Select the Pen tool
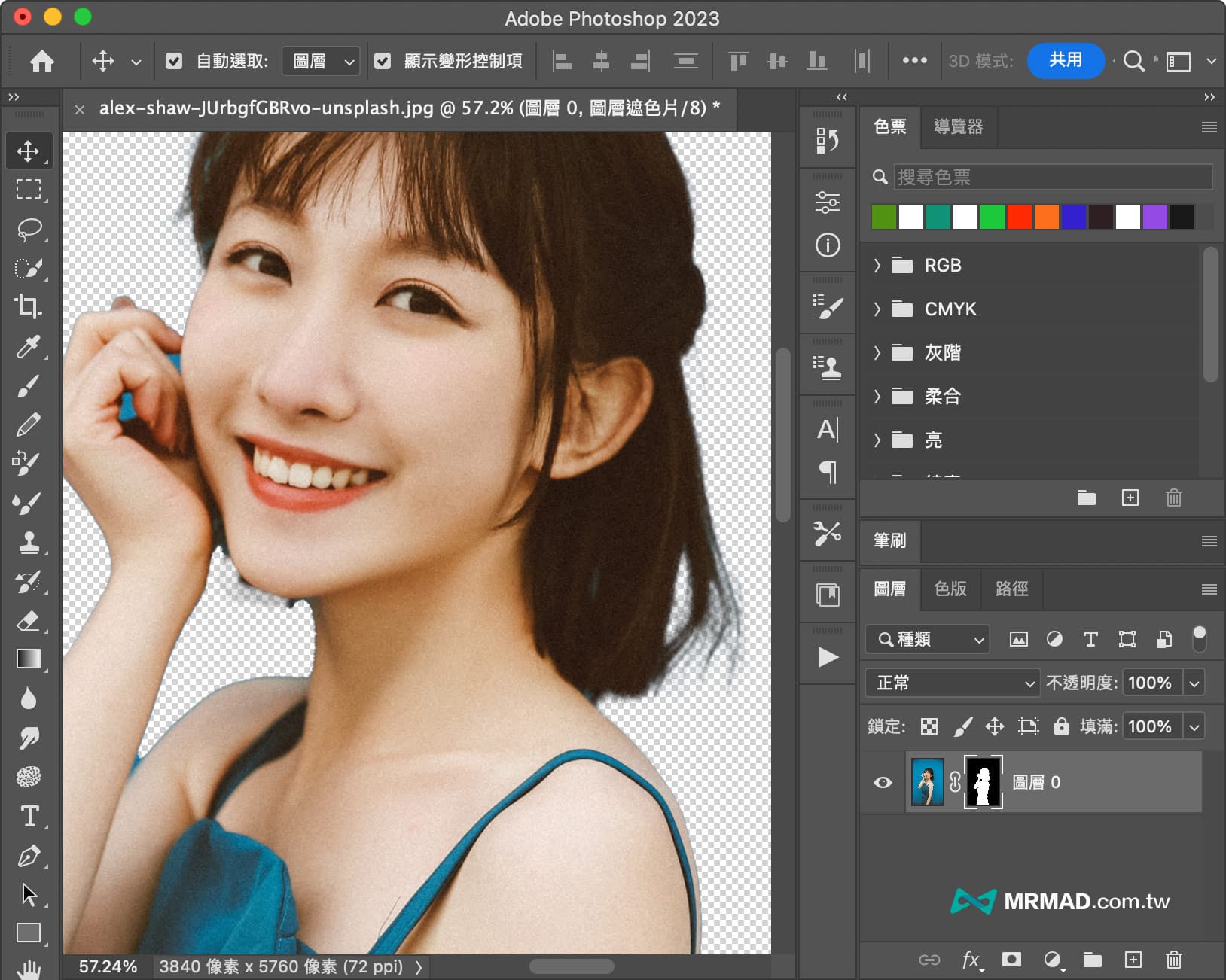1226x980 pixels. pos(29,856)
